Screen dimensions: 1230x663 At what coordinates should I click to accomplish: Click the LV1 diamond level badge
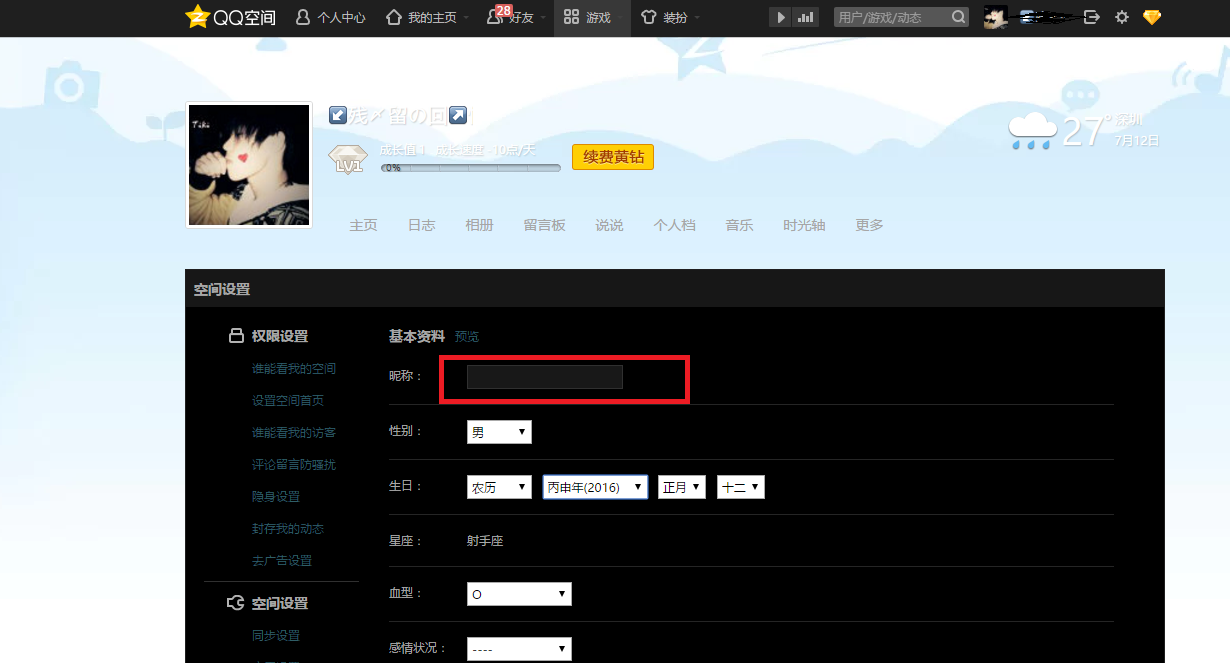pos(348,160)
